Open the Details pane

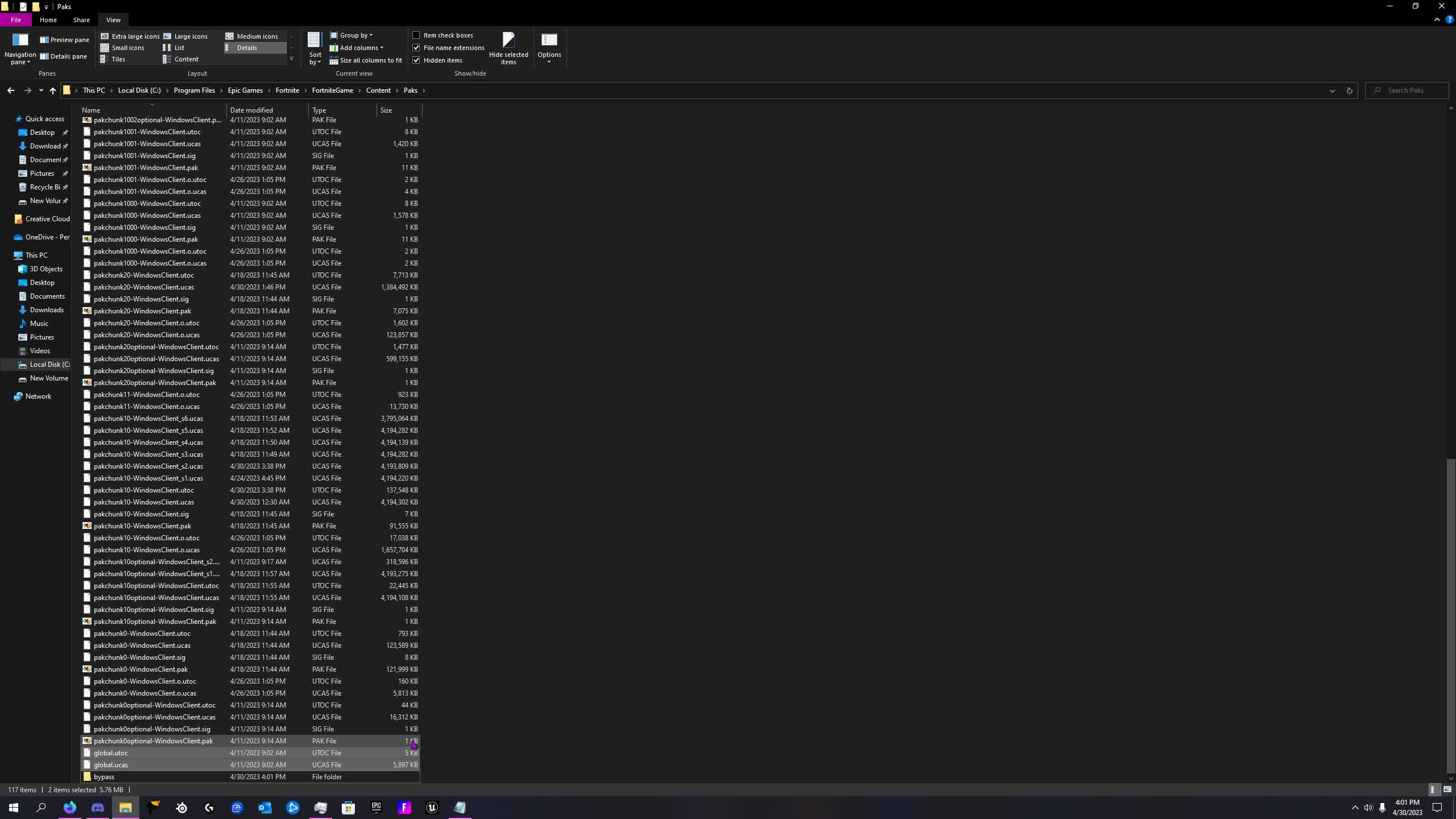tap(64, 56)
